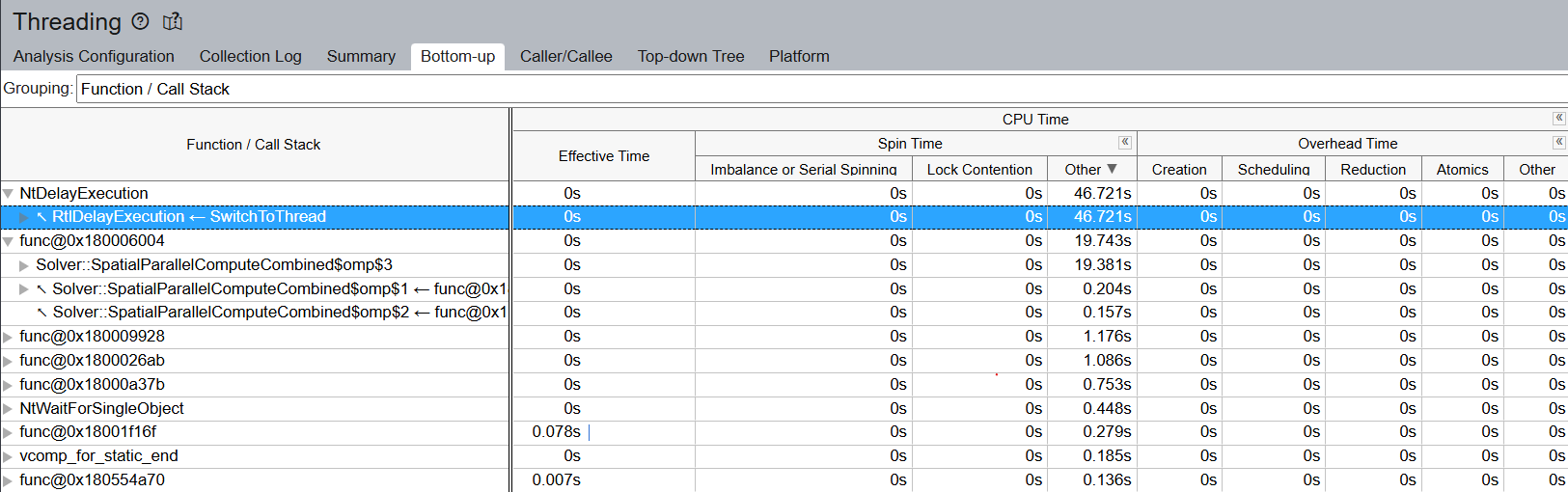This screenshot has height=492, width=1568.
Task: Expand the func@0x180554a70 row
Action: pos(9,480)
